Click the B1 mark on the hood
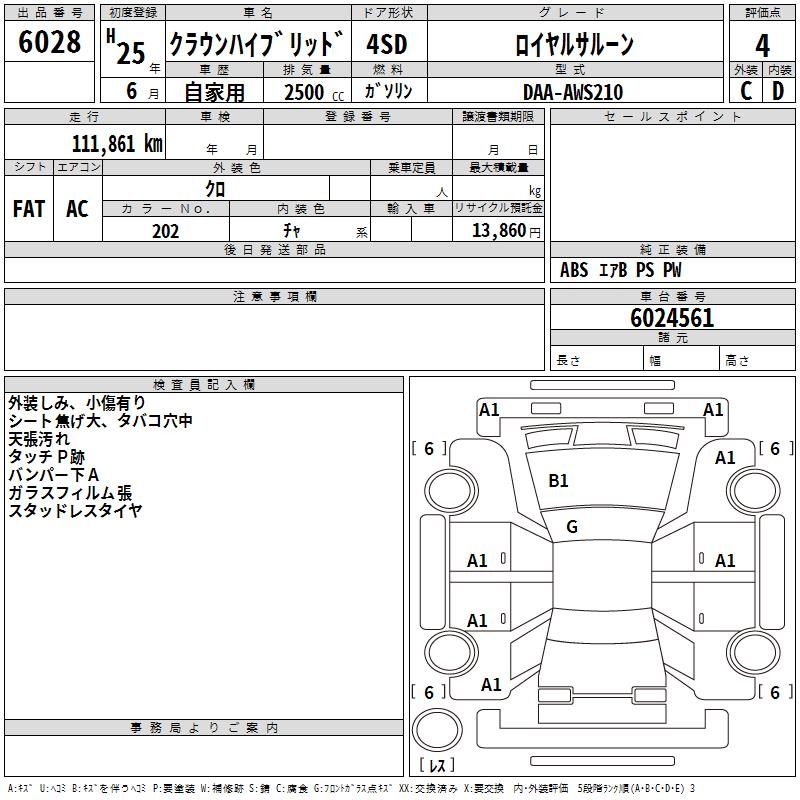This screenshot has width=800, height=800. point(558,481)
